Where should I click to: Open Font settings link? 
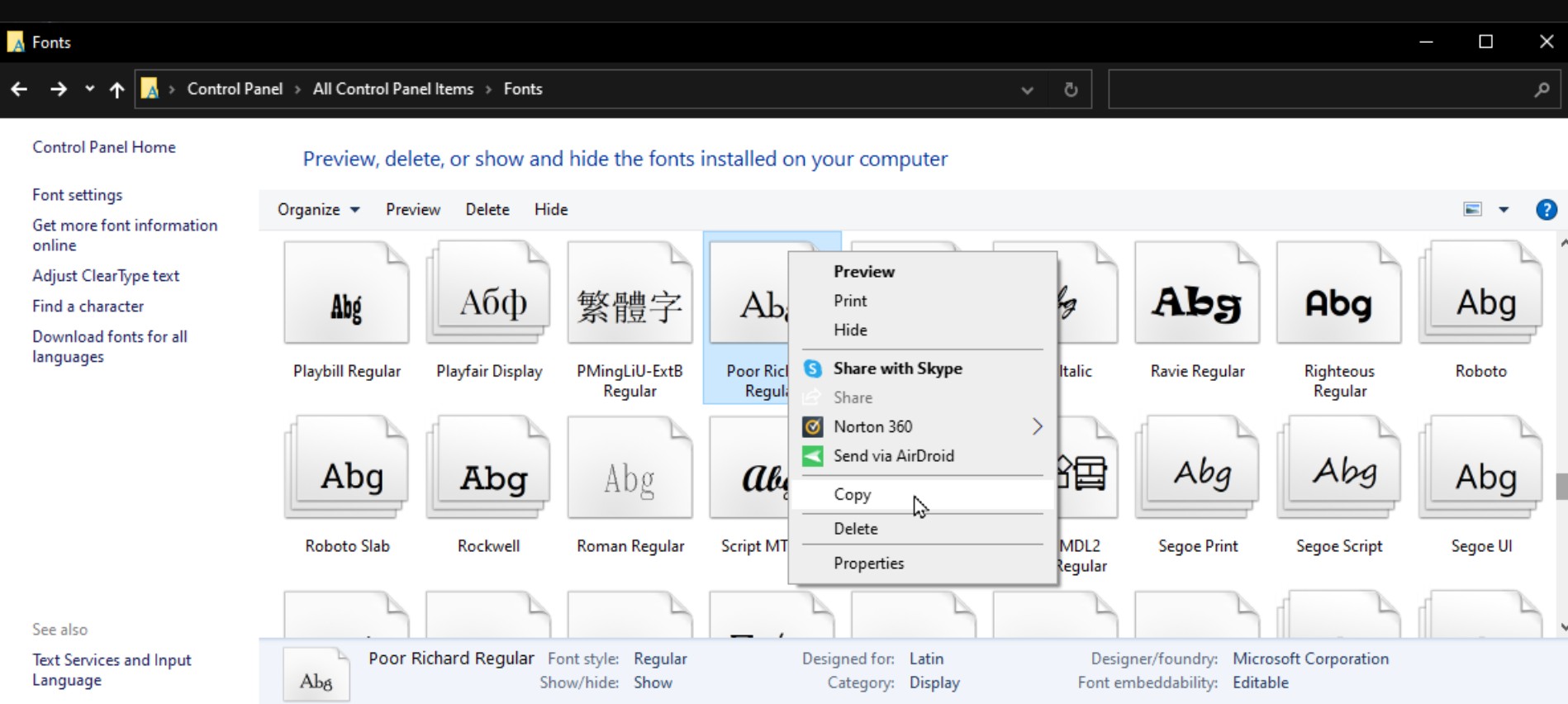tap(78, 195)
